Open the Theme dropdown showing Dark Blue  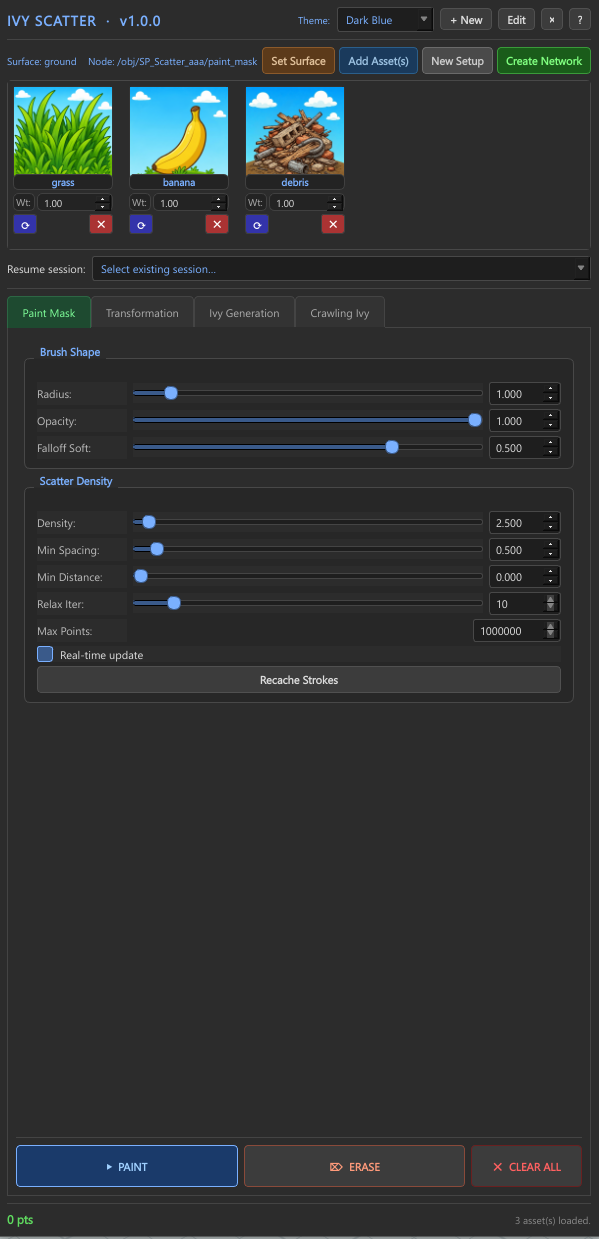pyautogui.click(x=385, y=20)
